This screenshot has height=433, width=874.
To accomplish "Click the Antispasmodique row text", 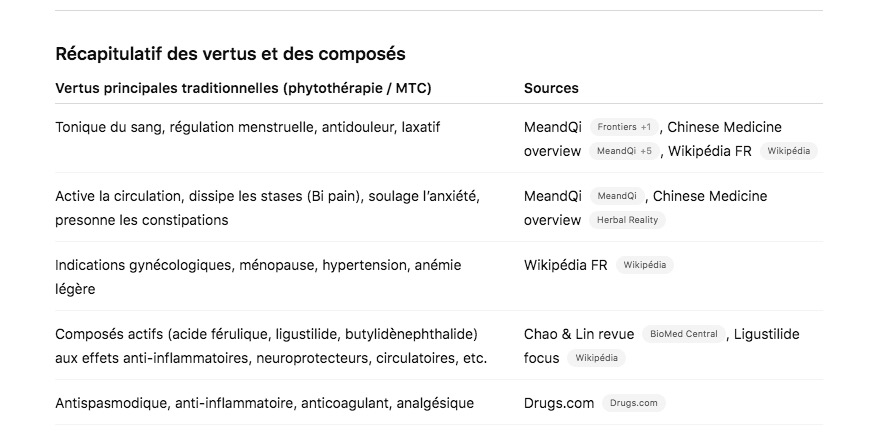I will coord(264,403).
